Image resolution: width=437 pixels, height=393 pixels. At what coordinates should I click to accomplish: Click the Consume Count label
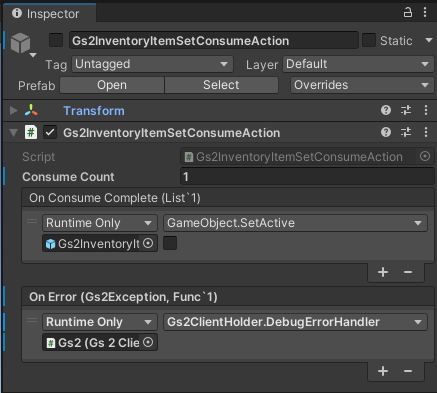[x=68, y=177]
